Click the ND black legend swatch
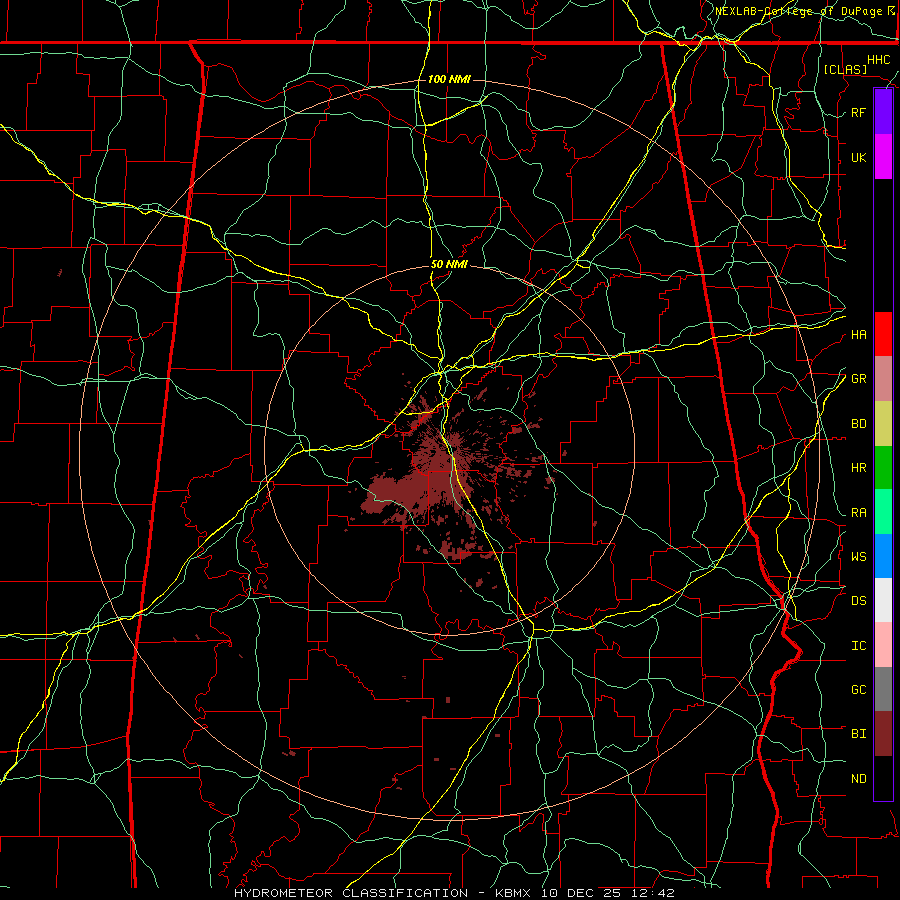900x900 pixels. [x=883, y=778]
